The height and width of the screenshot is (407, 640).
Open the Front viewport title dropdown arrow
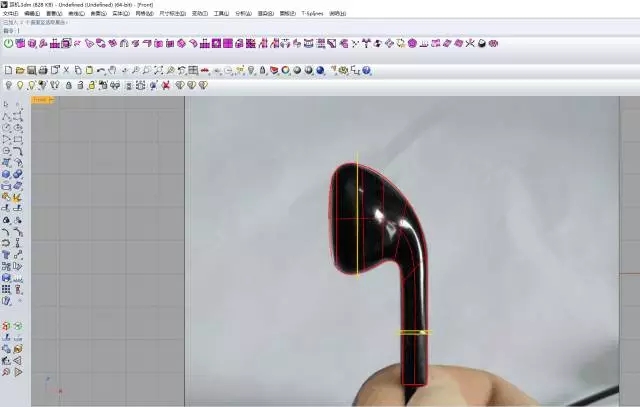click(51, 100)
